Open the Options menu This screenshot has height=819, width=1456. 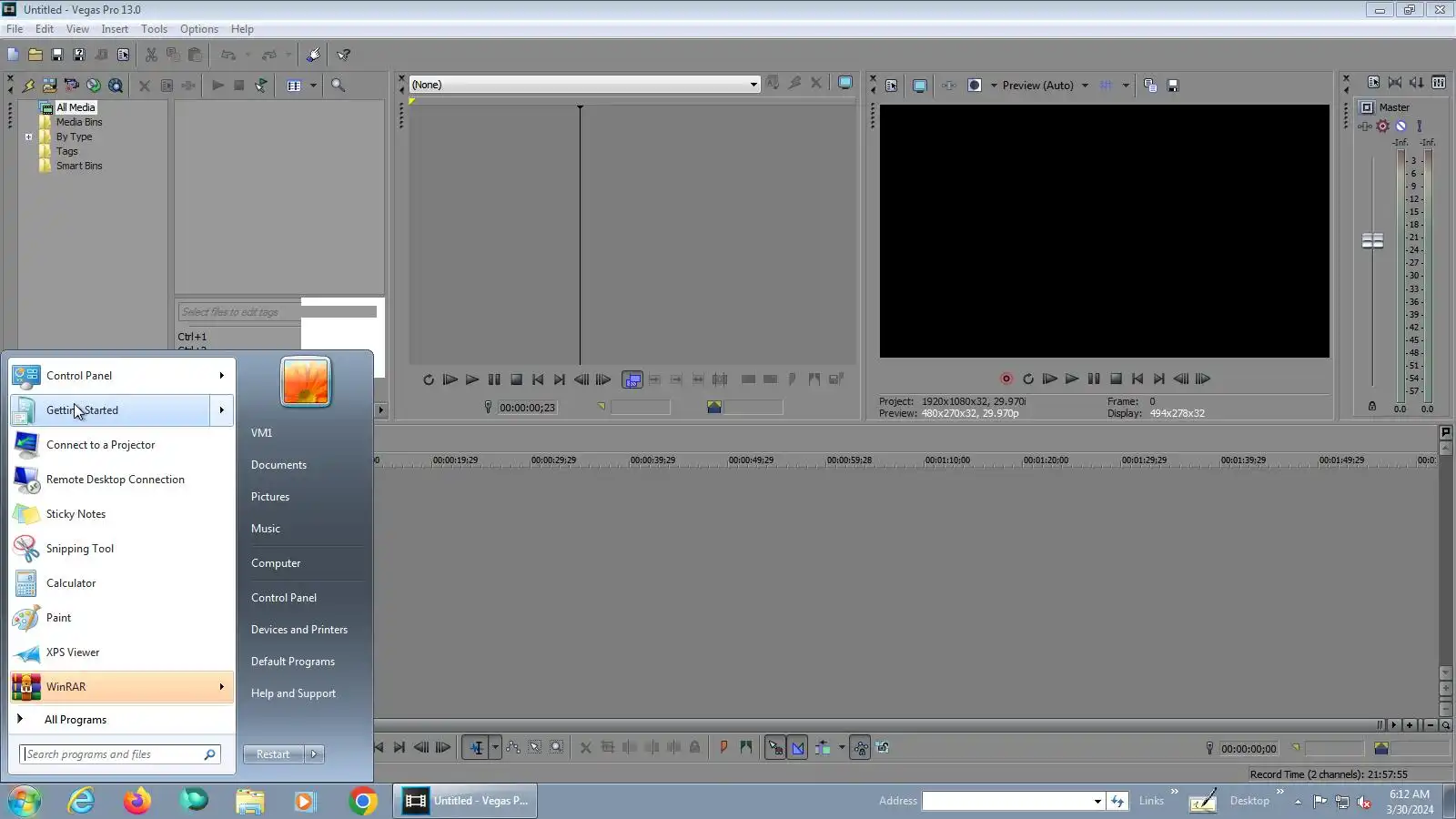coord(199,29)
